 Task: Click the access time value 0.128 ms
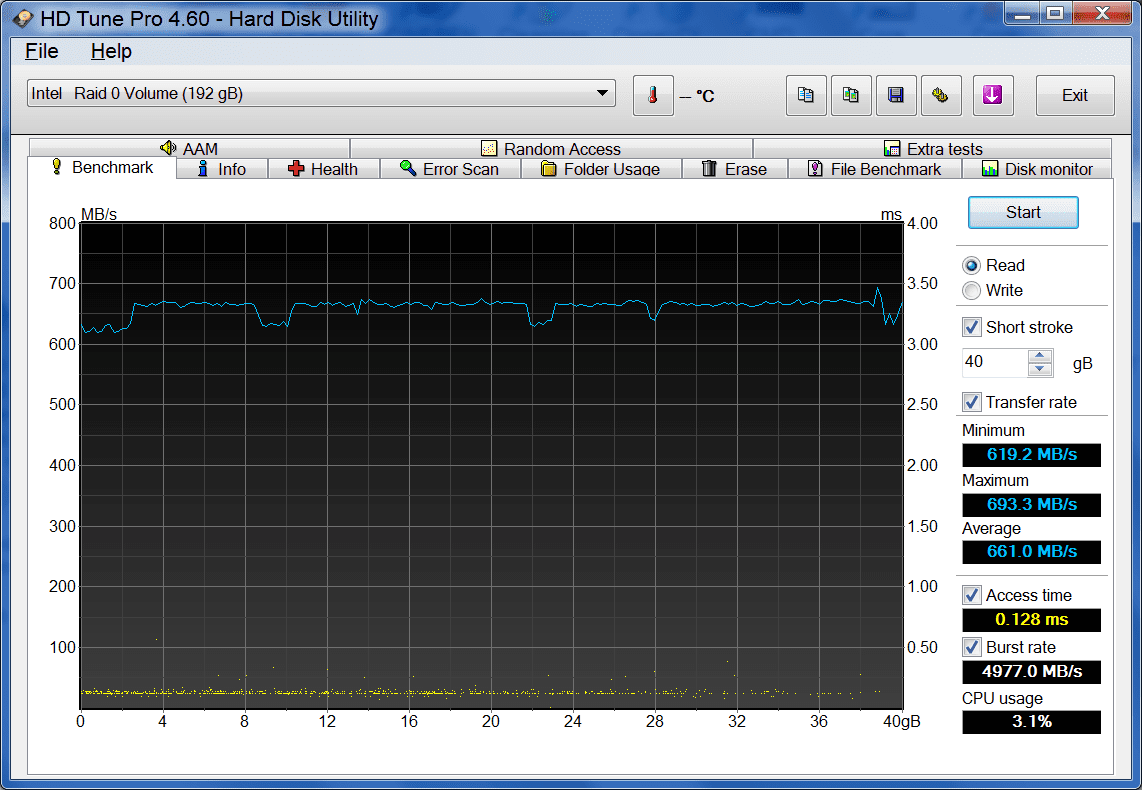[1031, 620]
